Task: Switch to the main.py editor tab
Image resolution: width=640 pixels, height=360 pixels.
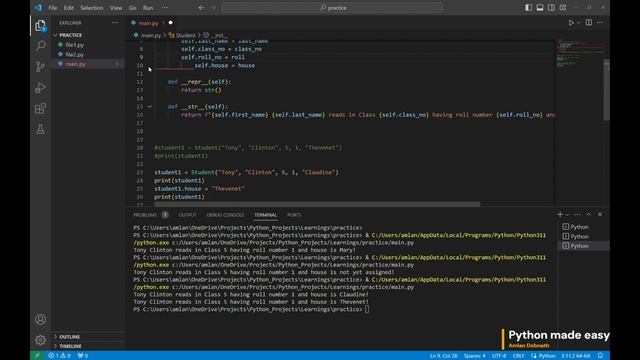Action: [148, 23]
